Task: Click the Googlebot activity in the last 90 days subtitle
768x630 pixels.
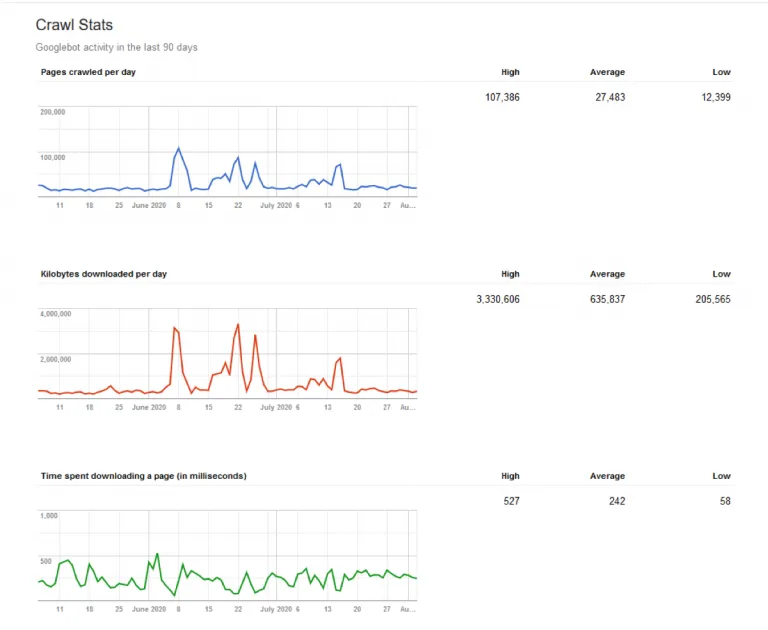Action: pos(117,48)
